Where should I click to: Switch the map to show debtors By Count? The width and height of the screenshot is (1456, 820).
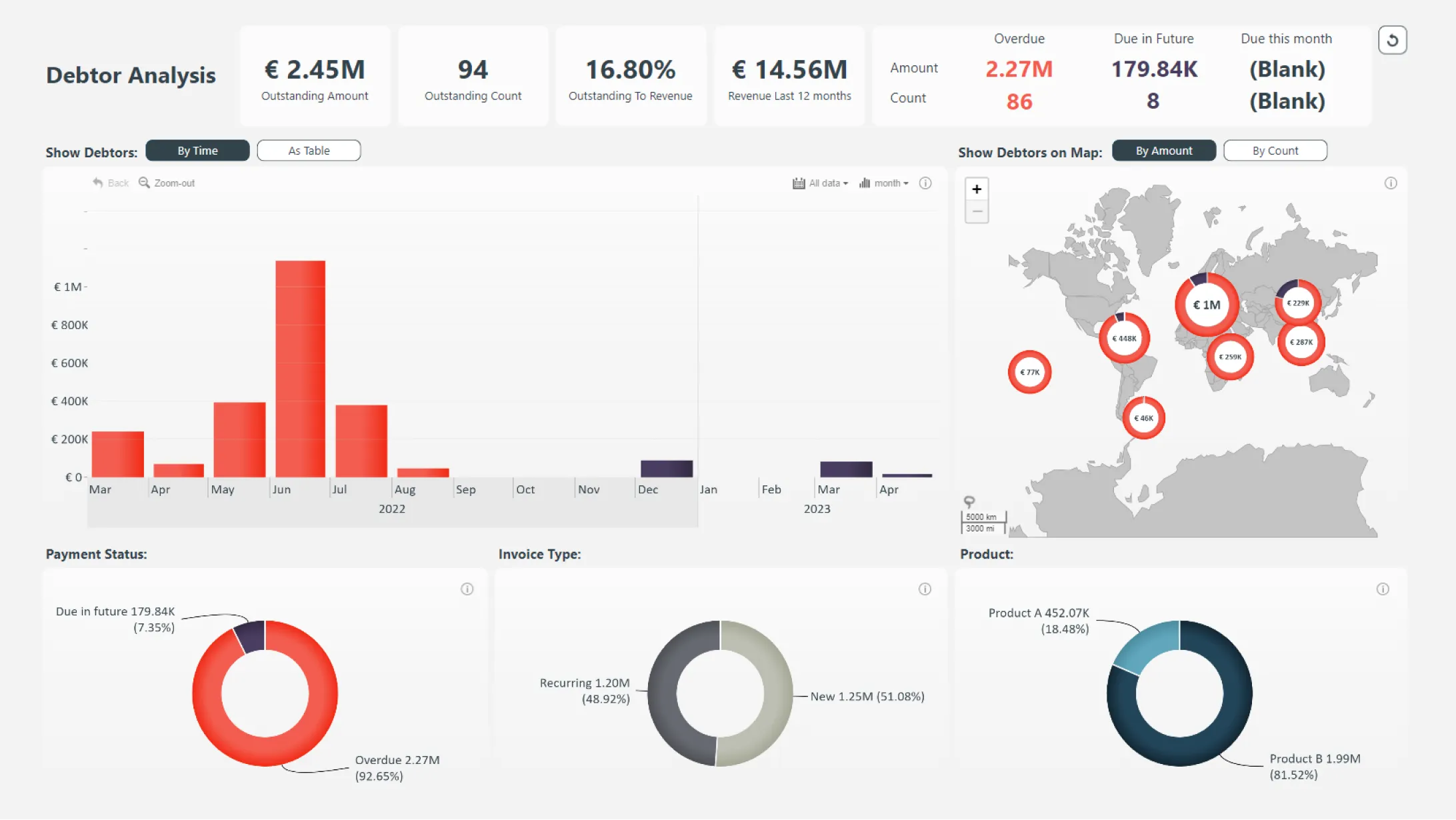tap(1275, 150)
